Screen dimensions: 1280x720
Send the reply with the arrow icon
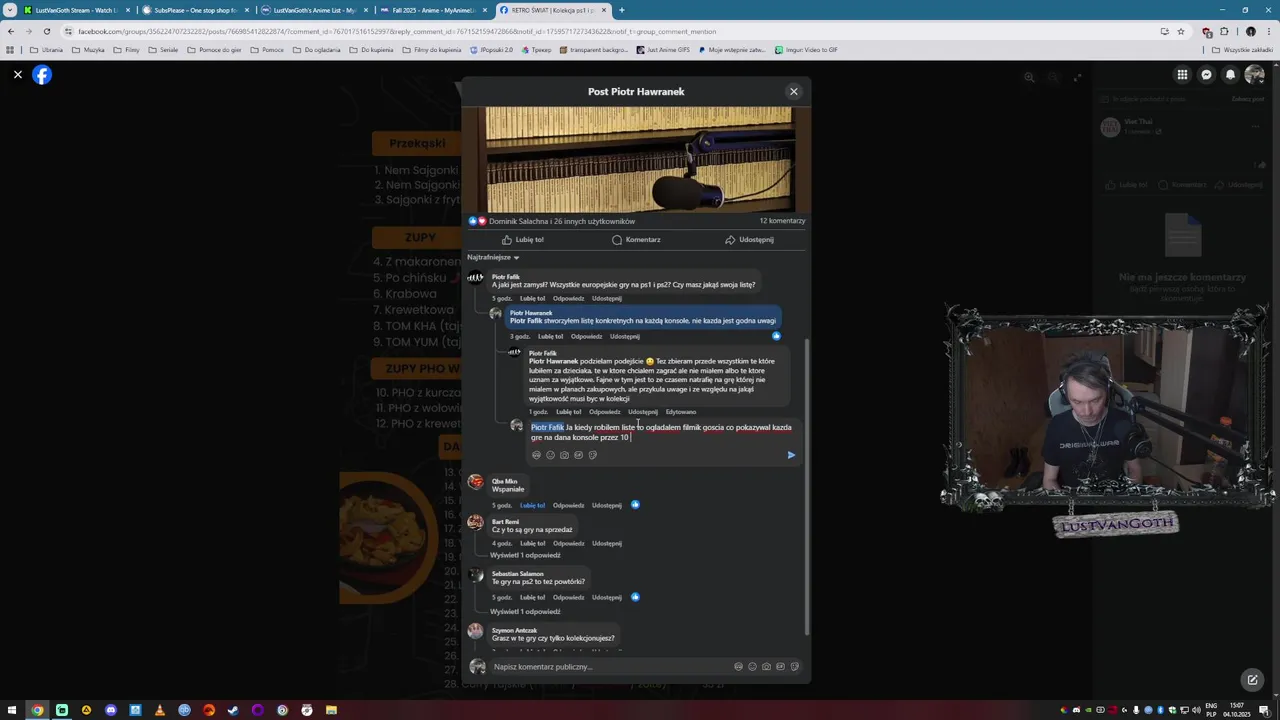pyautogui.click(x=791, y=455)
